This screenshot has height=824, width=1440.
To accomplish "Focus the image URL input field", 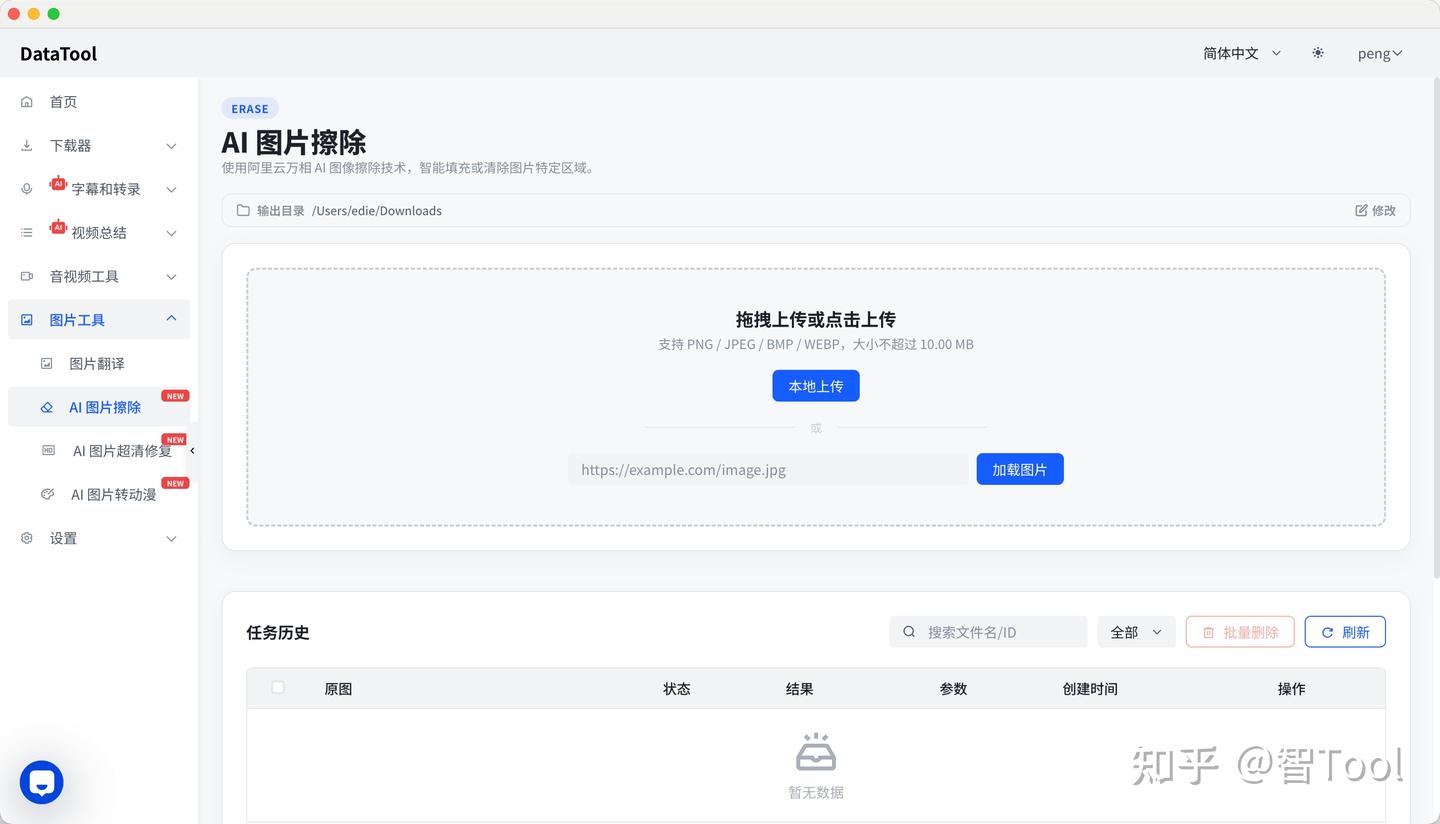I will click(769, 469).
